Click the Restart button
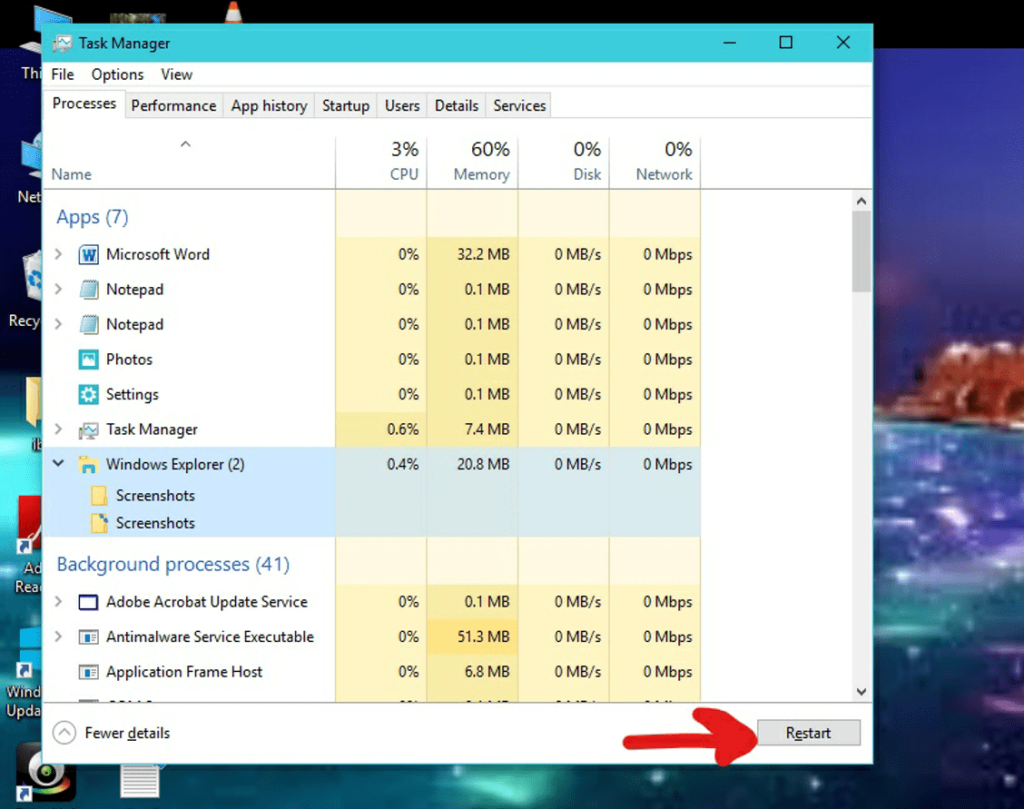 point(808,732)
